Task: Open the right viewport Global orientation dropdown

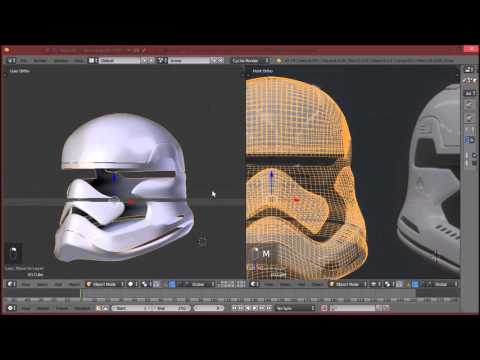Action: pos(445,284)
